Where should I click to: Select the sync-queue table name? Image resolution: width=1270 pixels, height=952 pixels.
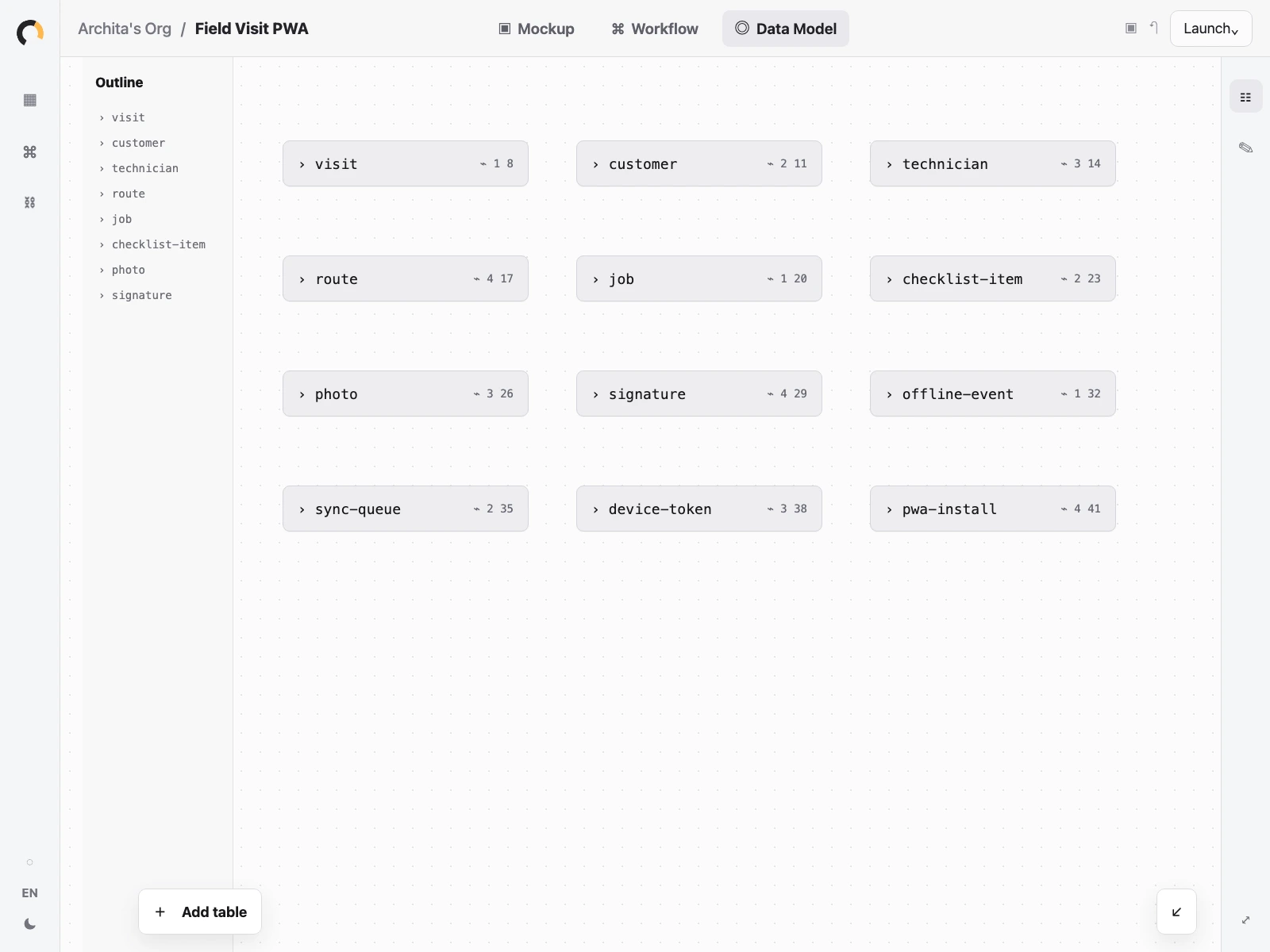[358, 509]
